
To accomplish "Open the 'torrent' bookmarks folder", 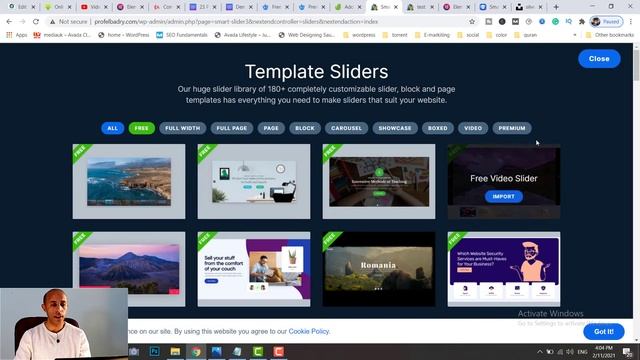I will (x=395, y=35).
